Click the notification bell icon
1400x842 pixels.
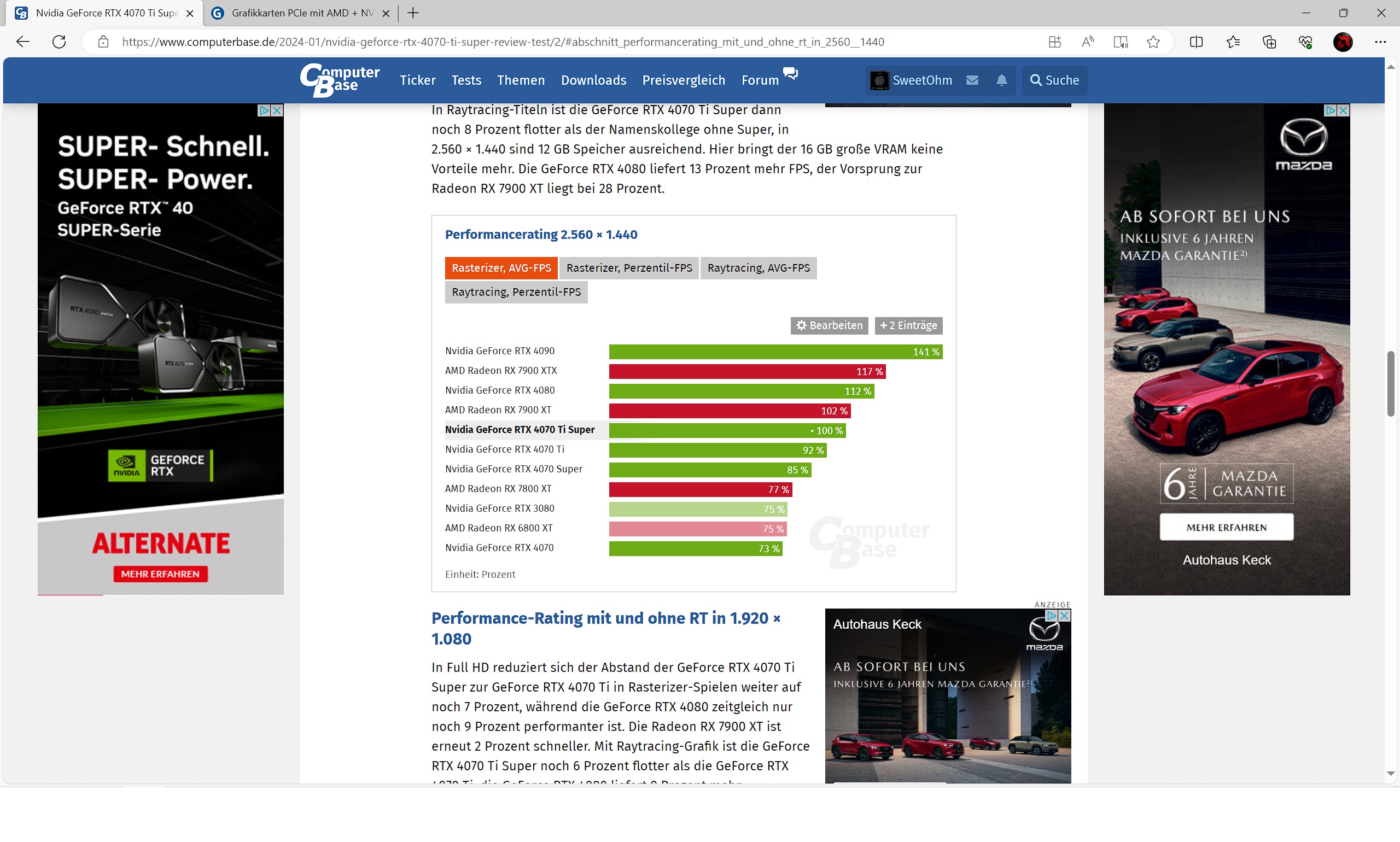(1002, 80)
